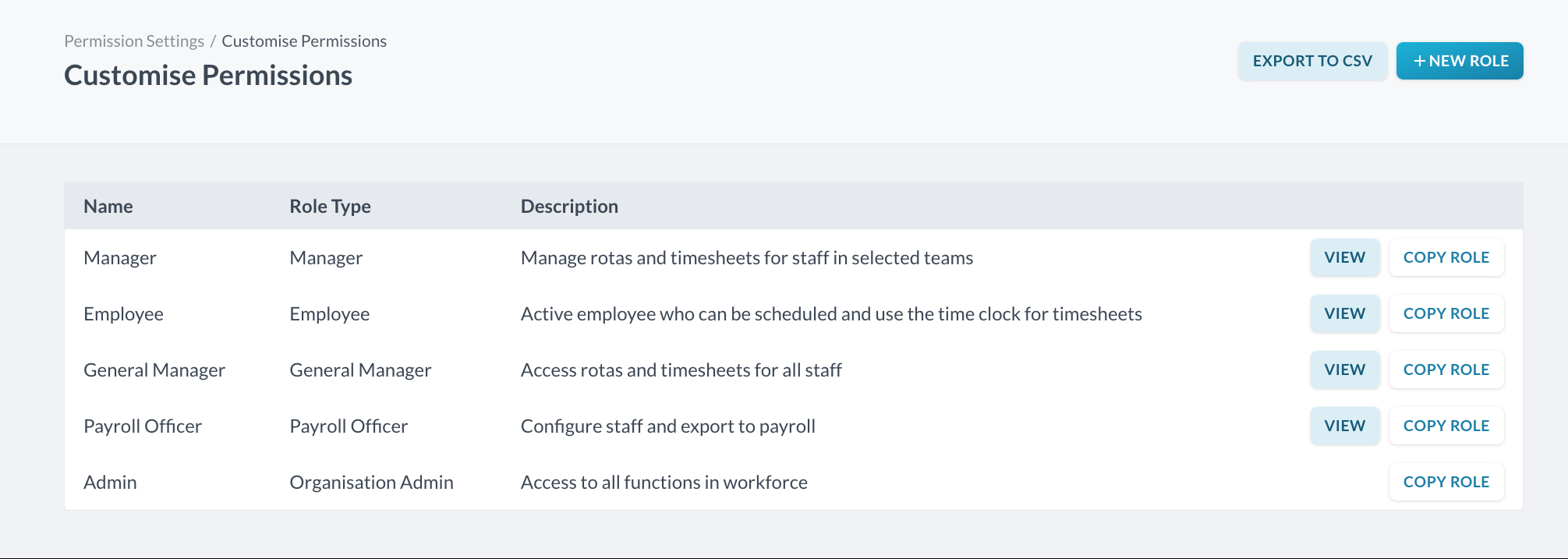Select the Payroll Officer name cell

click(143, 426)
